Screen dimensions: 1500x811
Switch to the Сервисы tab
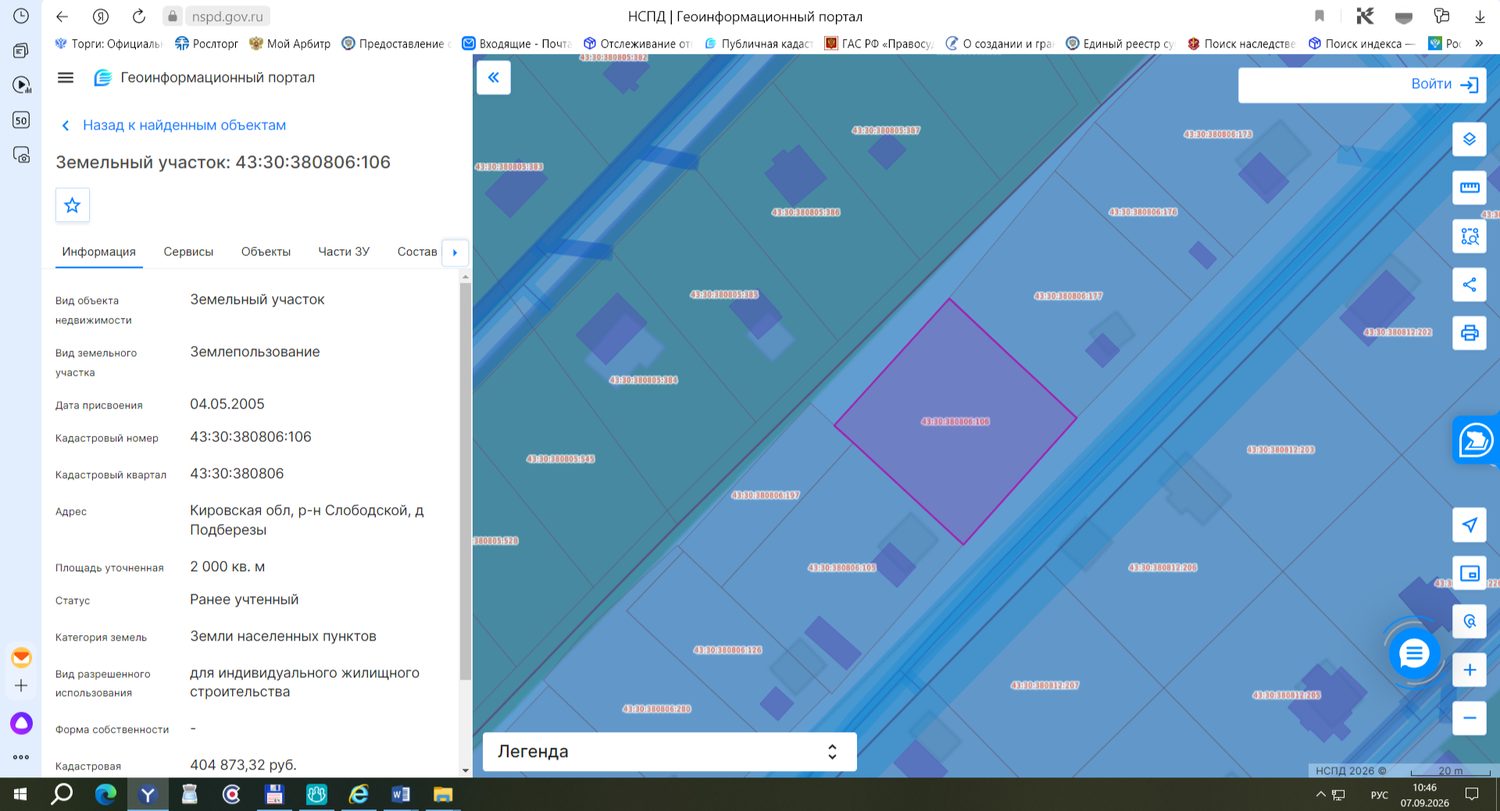(x=189, y=252)
